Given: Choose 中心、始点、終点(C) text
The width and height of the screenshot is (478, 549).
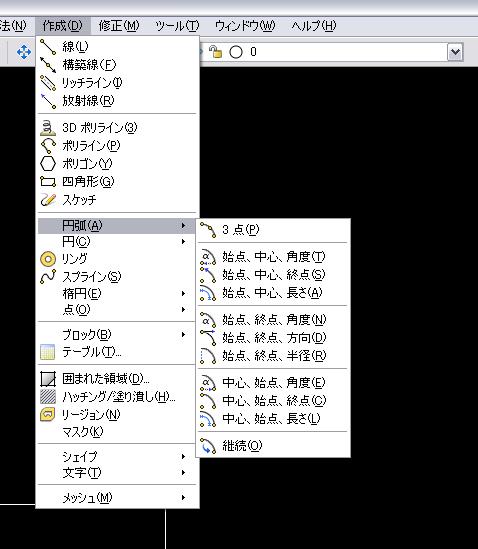Looking at the screenshot, I should (274, 401).
